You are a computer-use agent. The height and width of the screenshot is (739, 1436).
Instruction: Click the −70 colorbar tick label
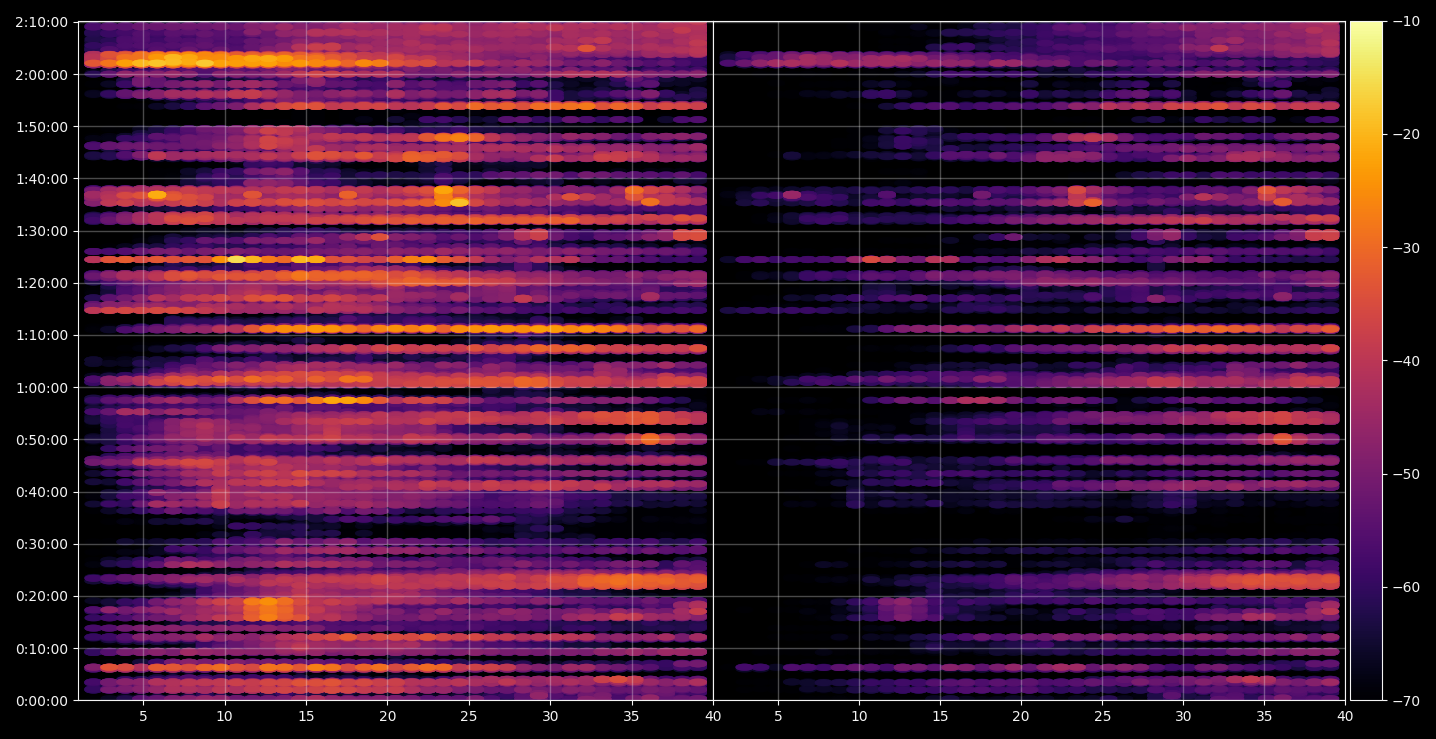[1407, 701]
